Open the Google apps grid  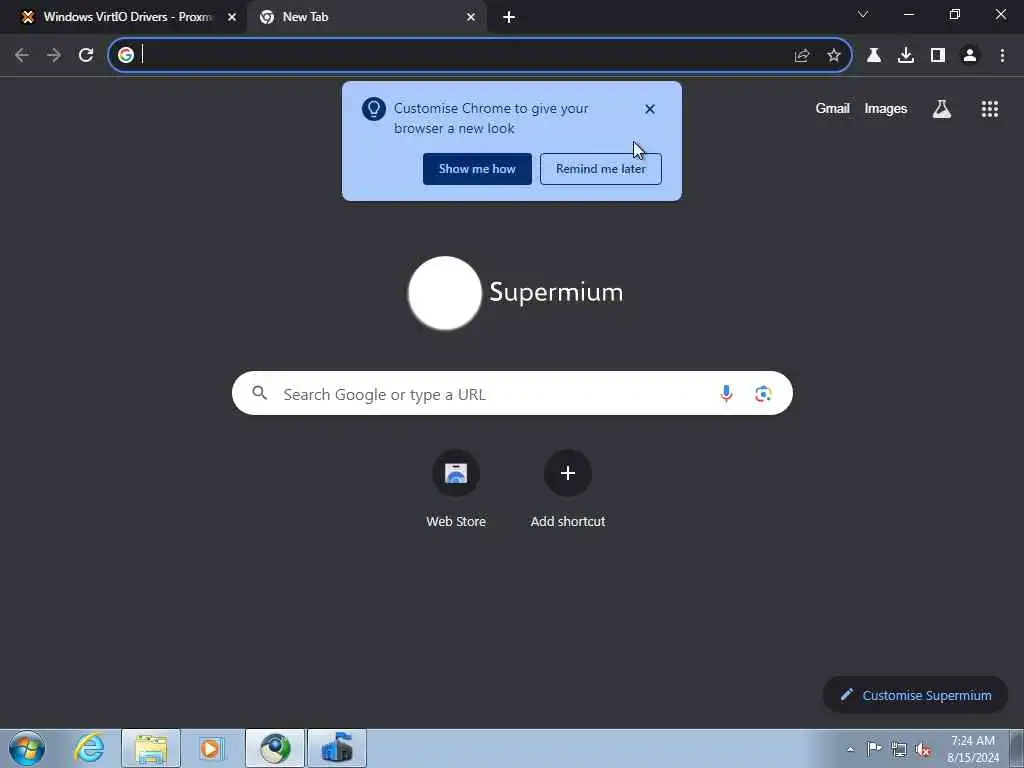pyautogui.click(x=990, y=109)
